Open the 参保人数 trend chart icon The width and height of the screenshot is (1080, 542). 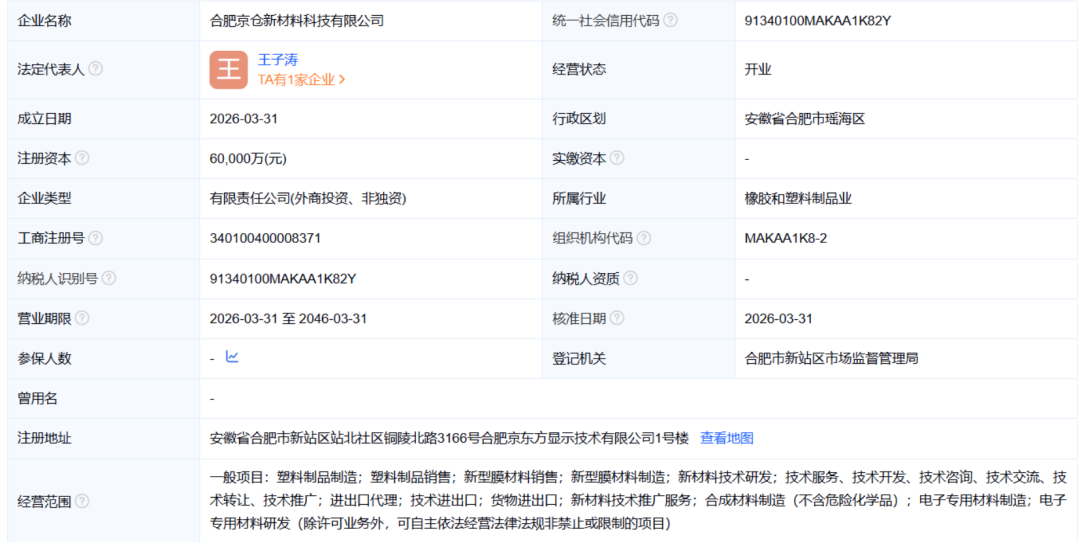pos(232,357)
